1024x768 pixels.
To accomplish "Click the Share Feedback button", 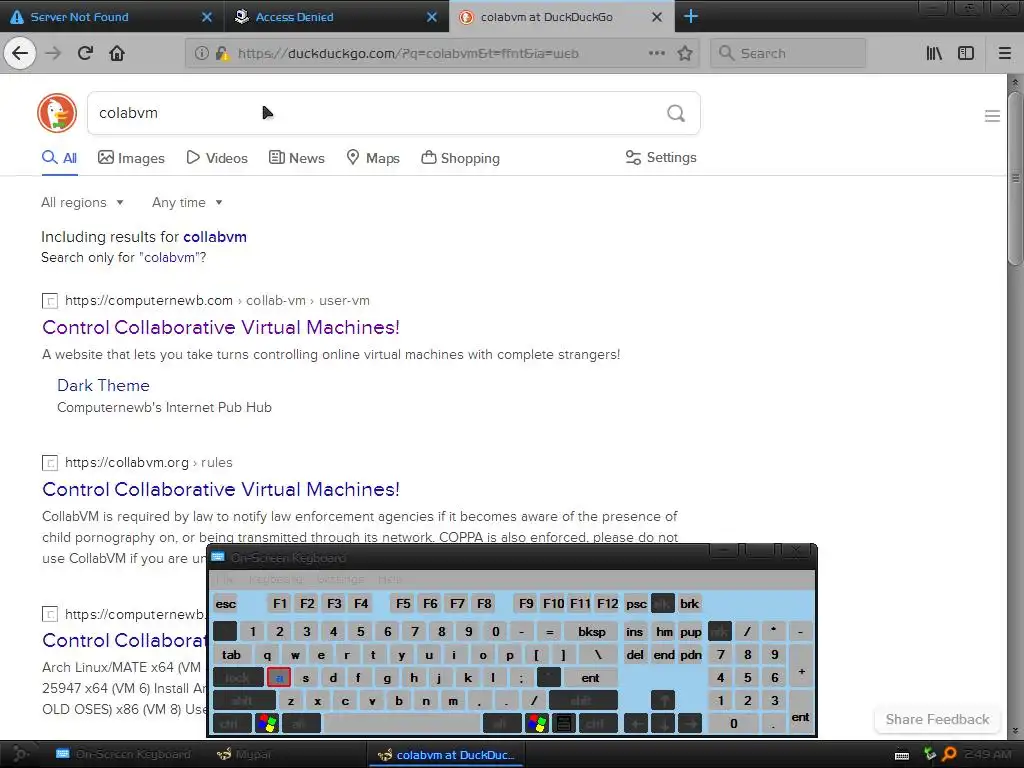I will [x=937, y=719].
